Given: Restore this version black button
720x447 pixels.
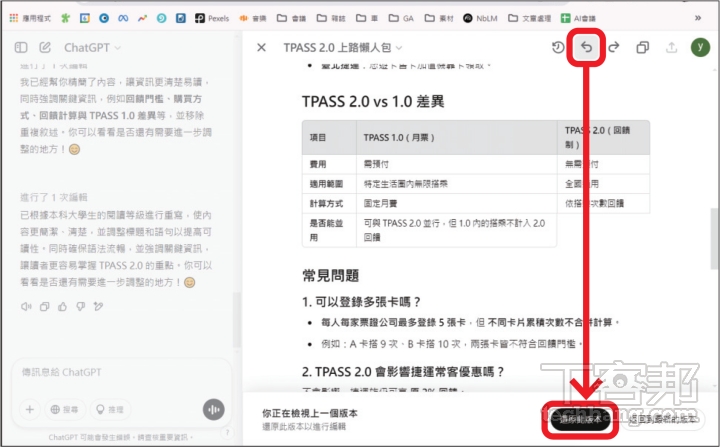Looking at the screenshot, I should coord(581,419).
